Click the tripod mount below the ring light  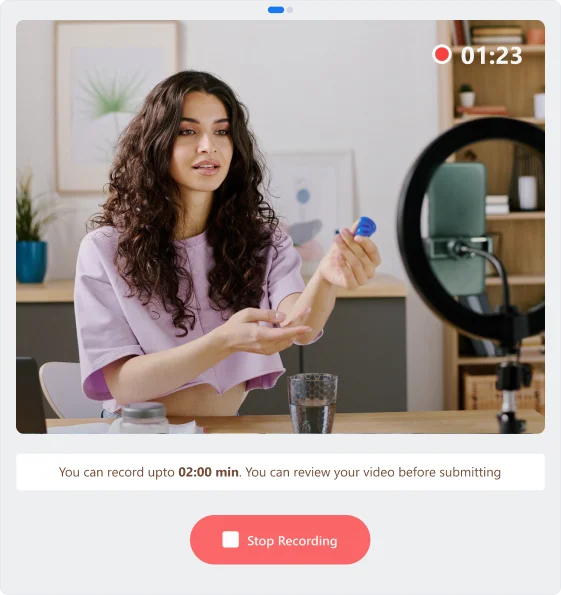(512, 395)
